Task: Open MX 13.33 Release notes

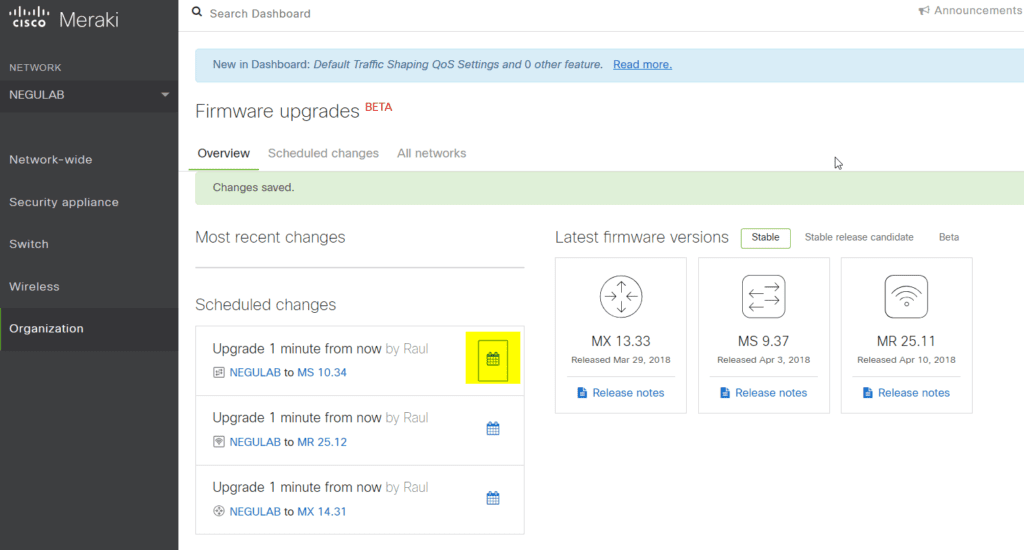Action: [x=628, y=393]
